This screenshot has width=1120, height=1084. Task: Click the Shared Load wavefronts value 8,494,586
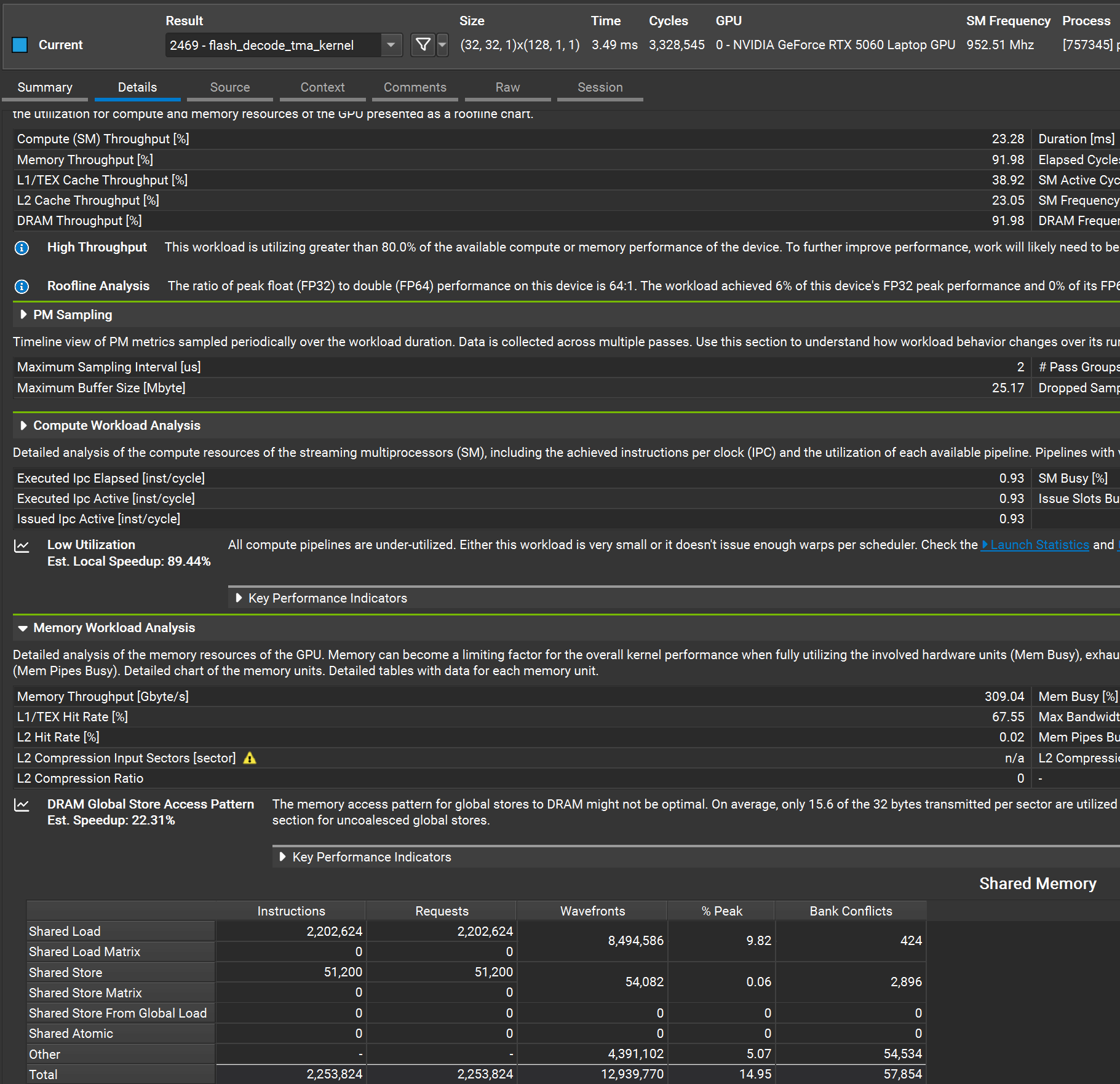(x=636, y=941)
